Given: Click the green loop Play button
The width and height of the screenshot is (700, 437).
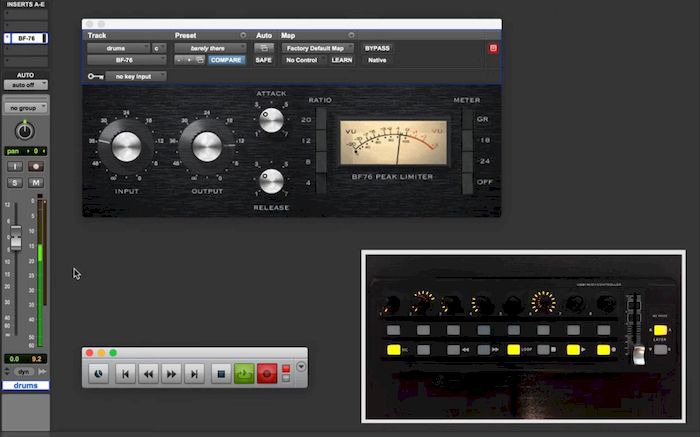Looking at the screenshot, I should (244, 374).
